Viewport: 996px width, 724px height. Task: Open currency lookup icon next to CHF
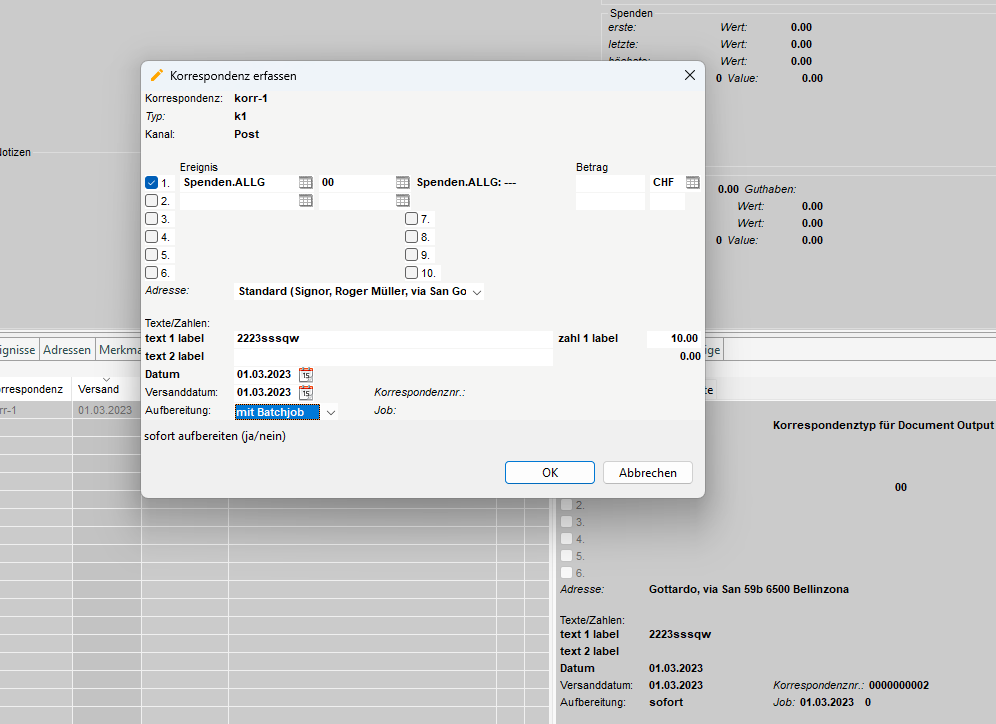click(692, 183)
